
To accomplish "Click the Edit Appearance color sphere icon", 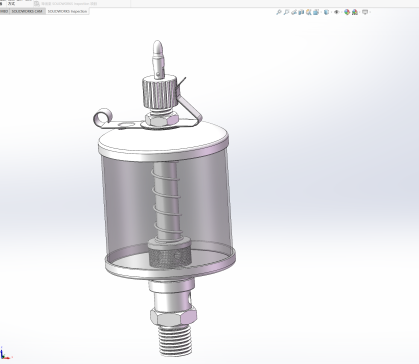I will click(x=347, y=12).
